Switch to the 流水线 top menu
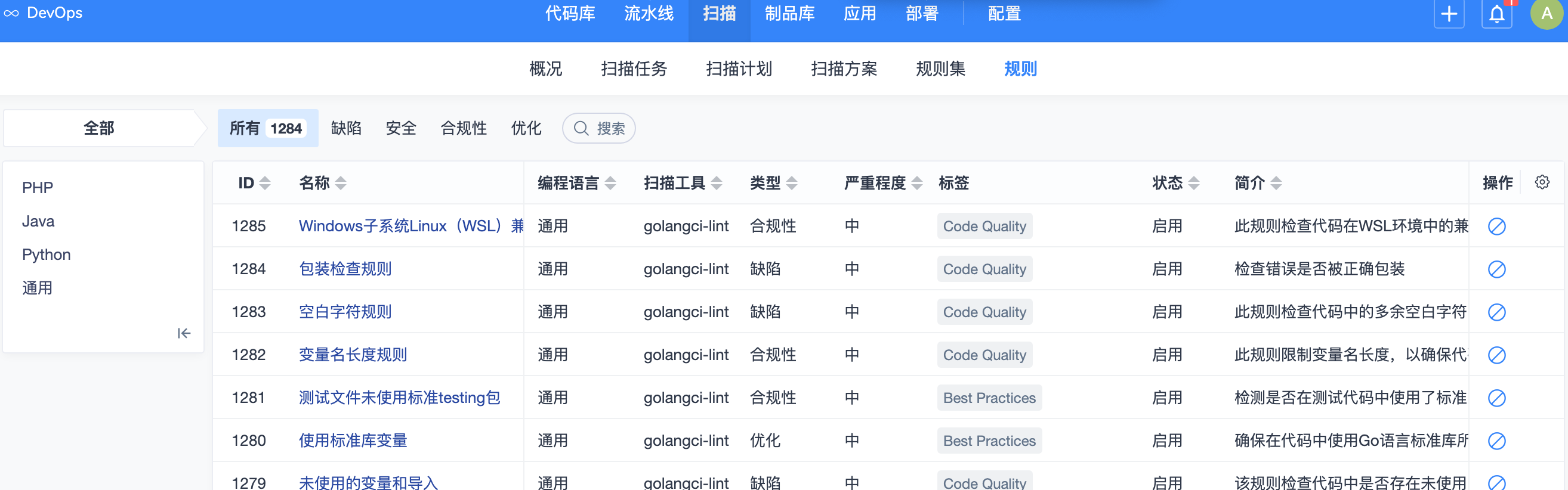Image resolution: width=1568 pixels, height=490 pixels. [648, 14]
